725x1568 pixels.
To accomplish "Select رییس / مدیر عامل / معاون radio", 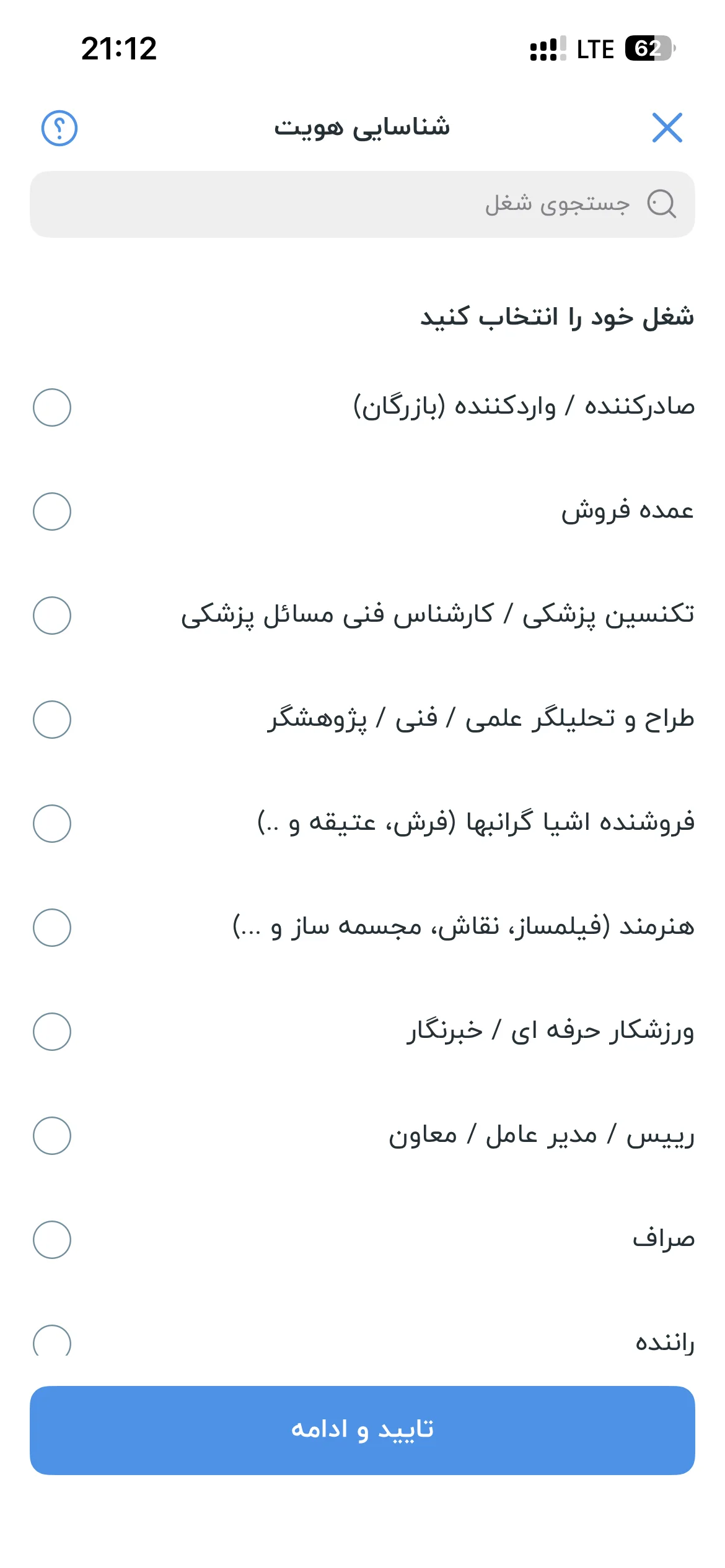I will [x=52, y=1136].
